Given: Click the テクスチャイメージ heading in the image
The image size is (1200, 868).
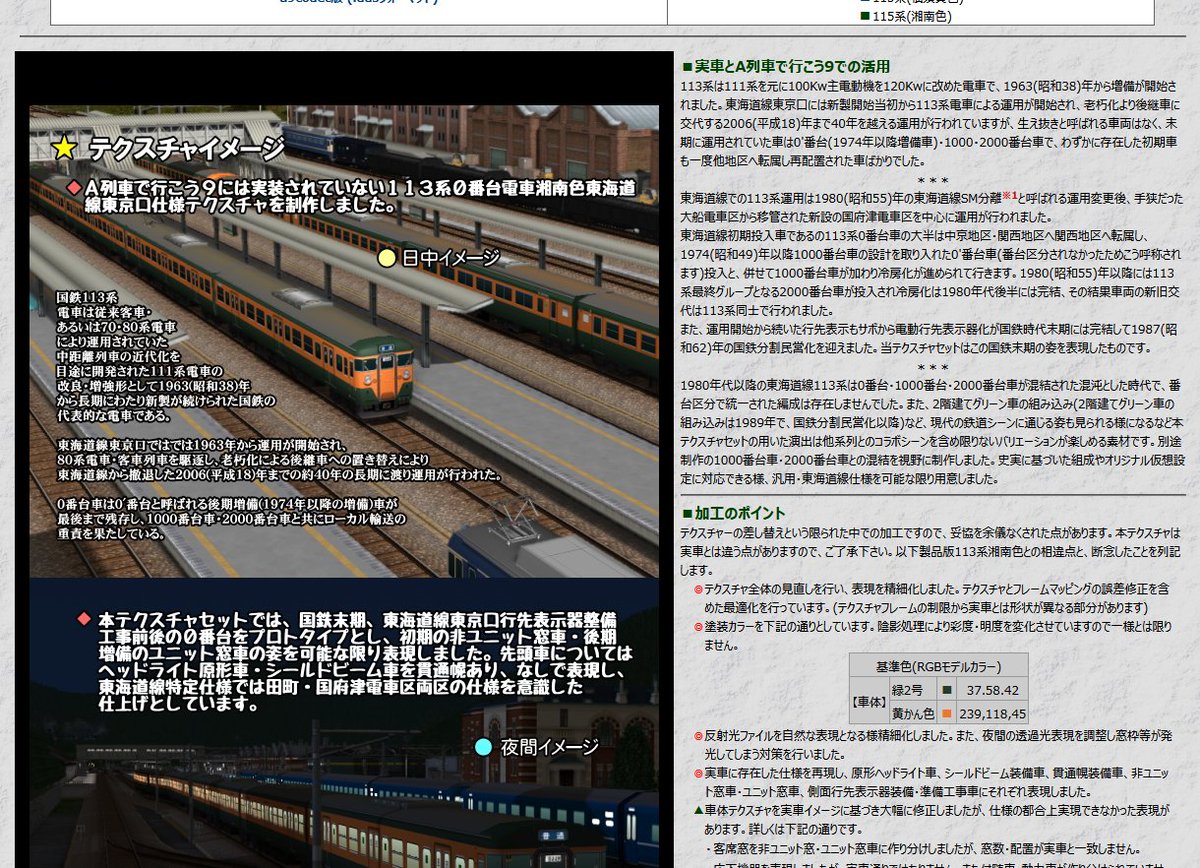Looking at the screenshot, I should coord(186,149).
